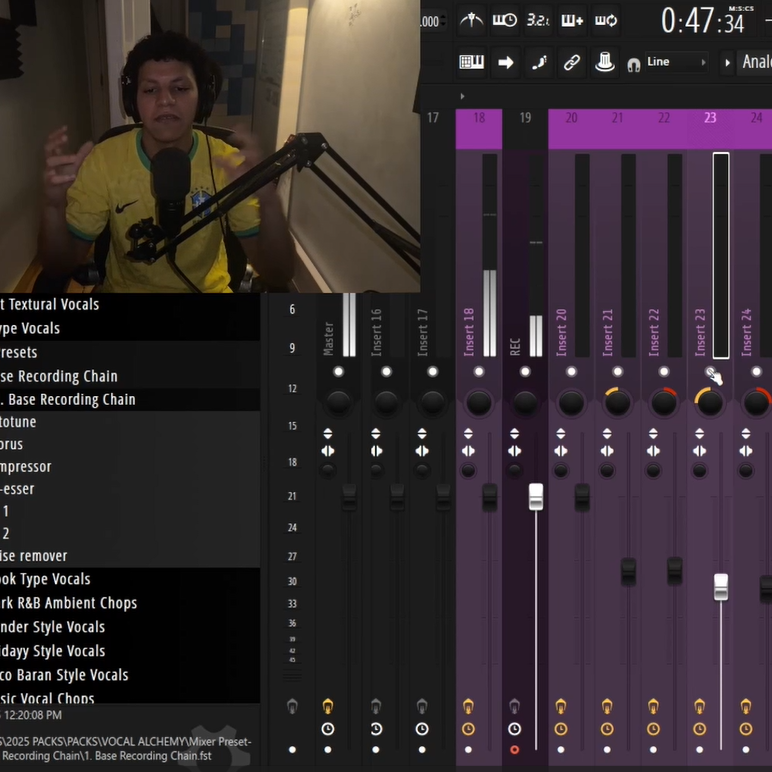Click the link chain icon in toolbar
The height and width of the screenshot is (772, 772).
[x=572, y=62]
